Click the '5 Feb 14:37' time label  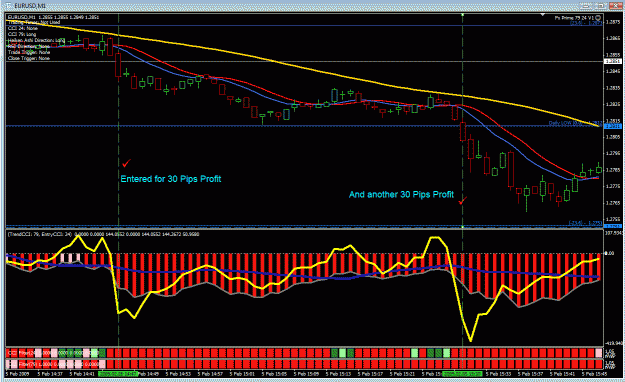click(x=50, y=374)
